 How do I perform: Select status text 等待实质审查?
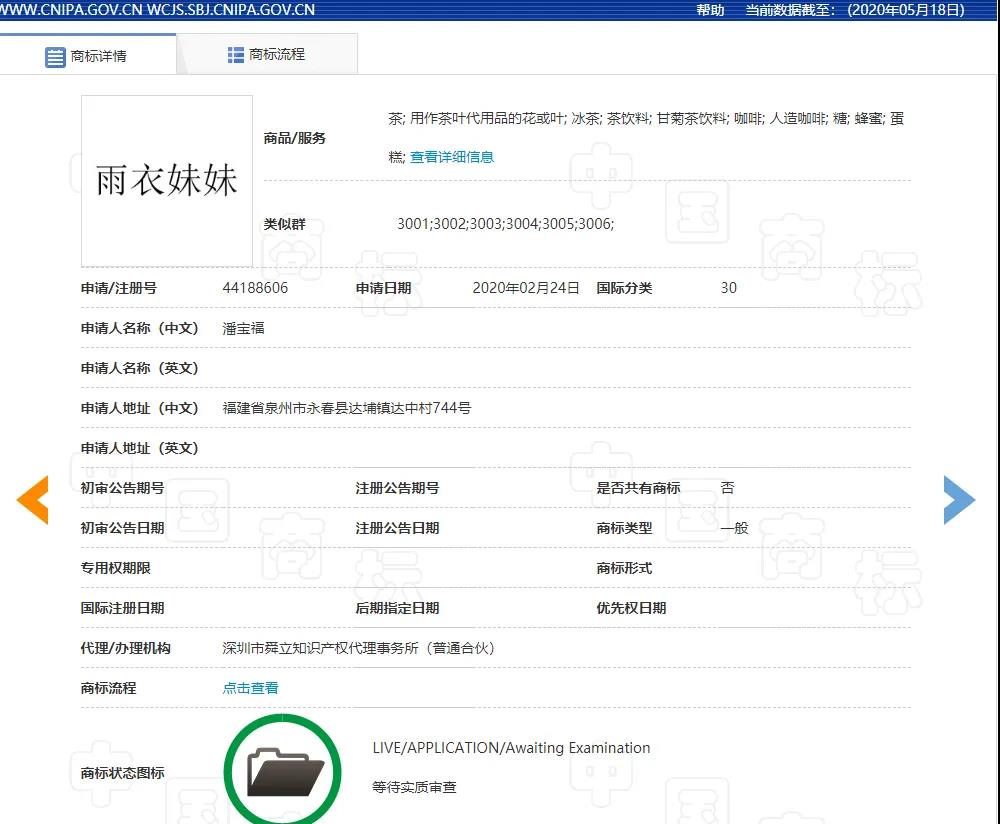(x=414, y=788)
